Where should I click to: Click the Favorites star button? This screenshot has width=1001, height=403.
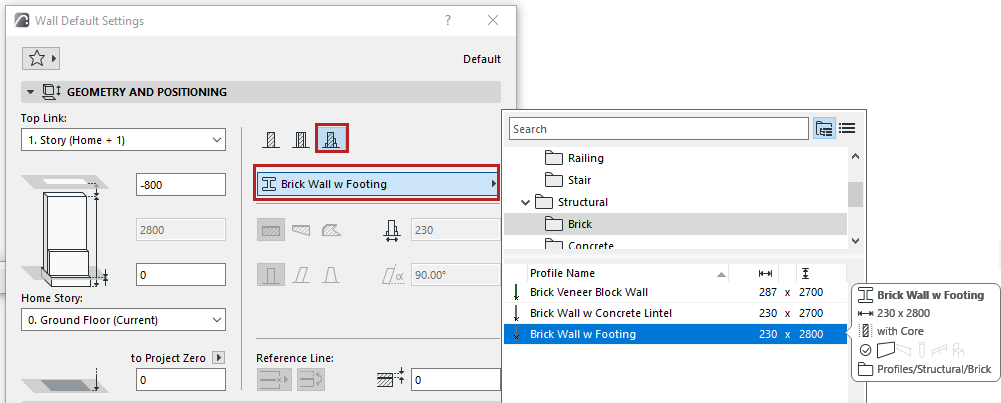[x=41, y=59]
